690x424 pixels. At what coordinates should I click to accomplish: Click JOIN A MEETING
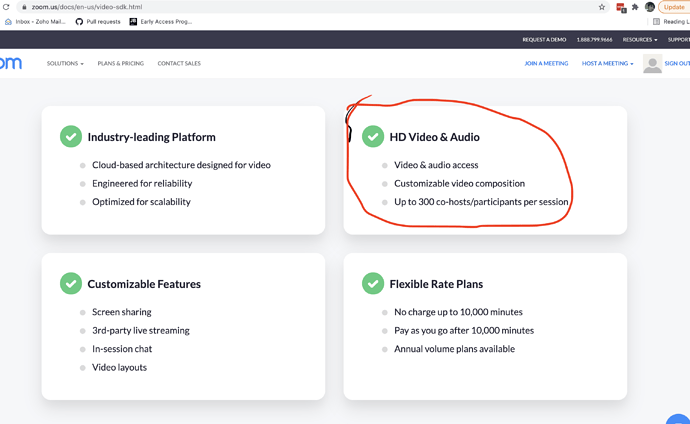[x=546, y=63]
